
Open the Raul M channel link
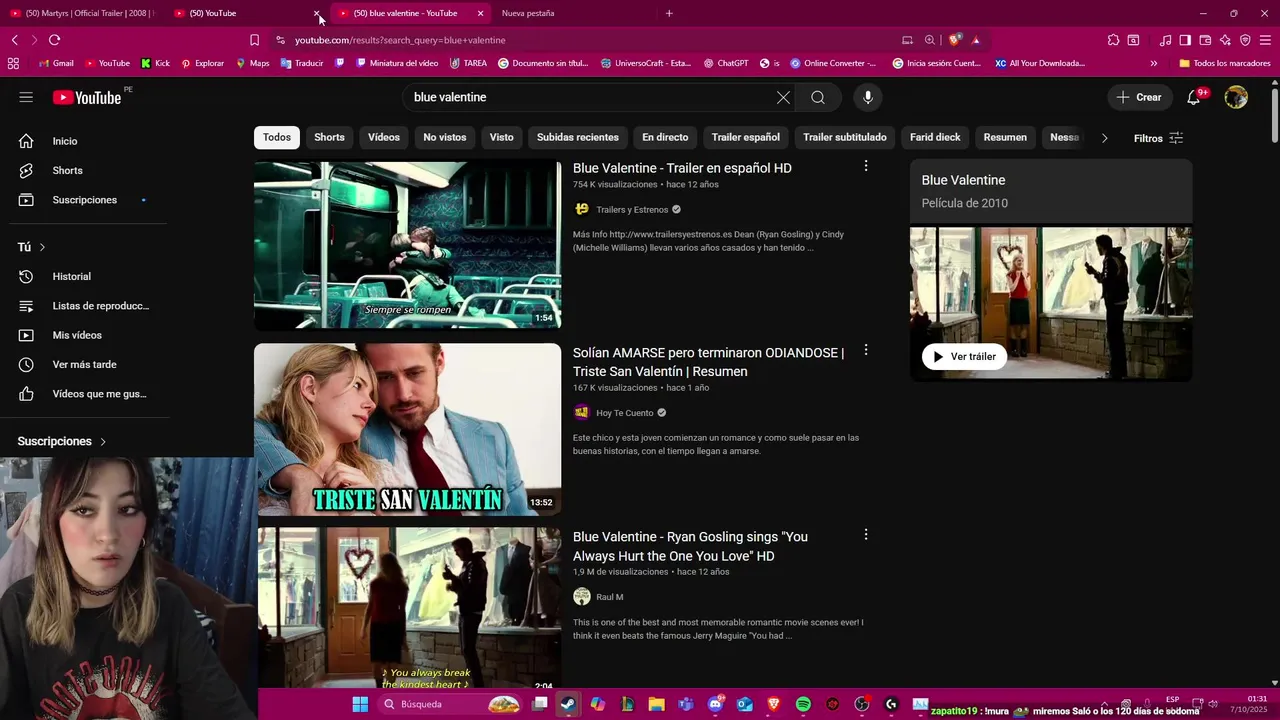(x=609, y=597)
